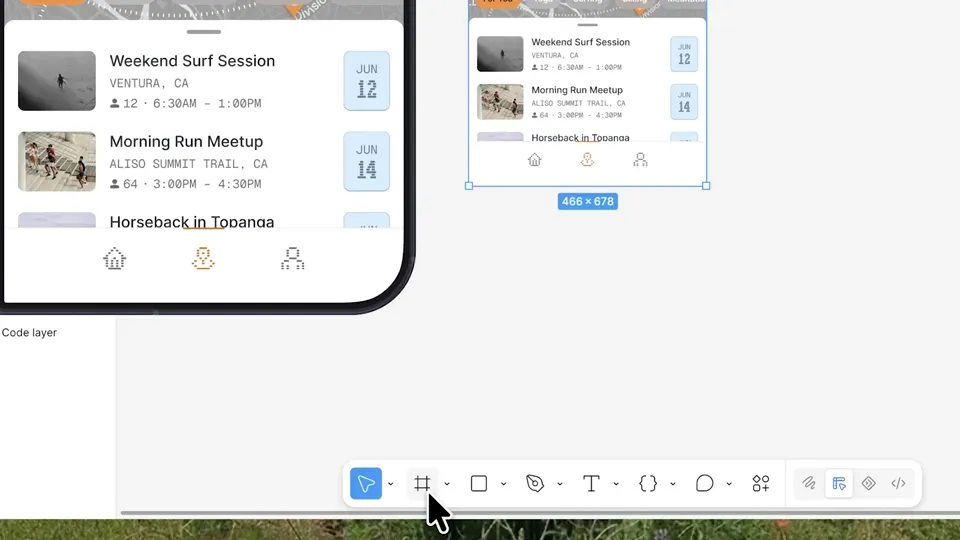Open Comment tool options dropdown

pos(729,484)
